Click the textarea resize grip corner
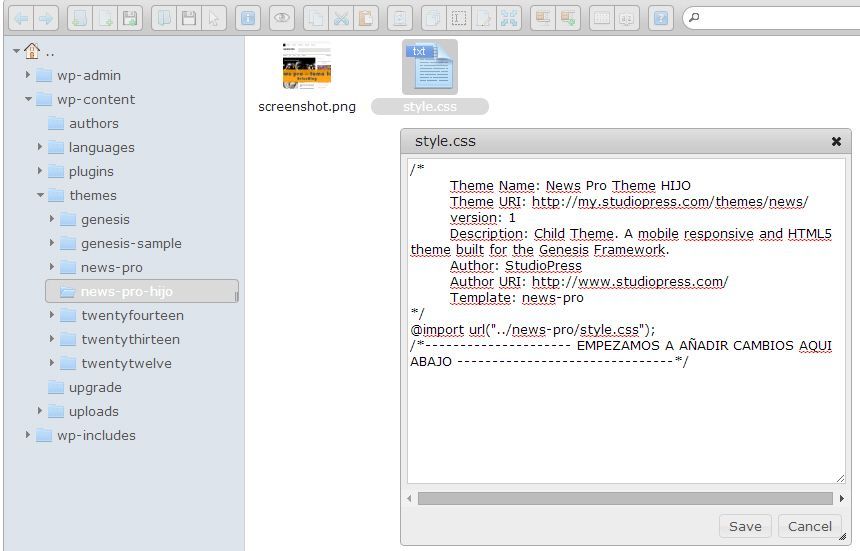The width and height of the screenshot is (860, 551). tap(840, 479)
